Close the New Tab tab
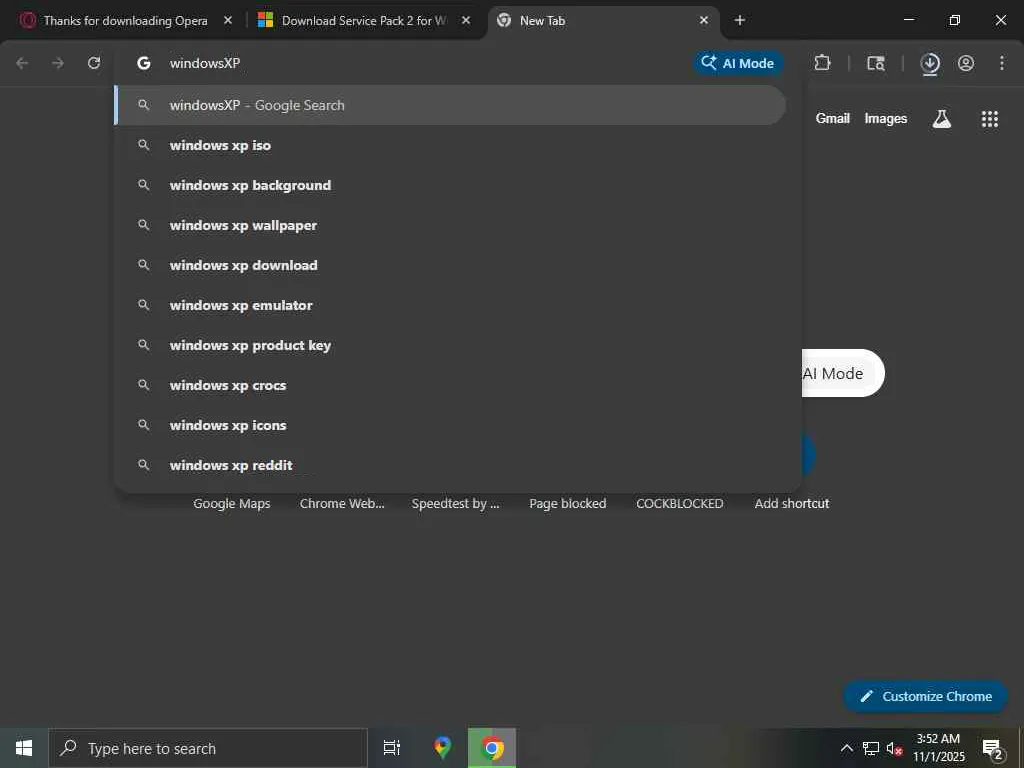The image size is (1024, 768). [704, 20]
